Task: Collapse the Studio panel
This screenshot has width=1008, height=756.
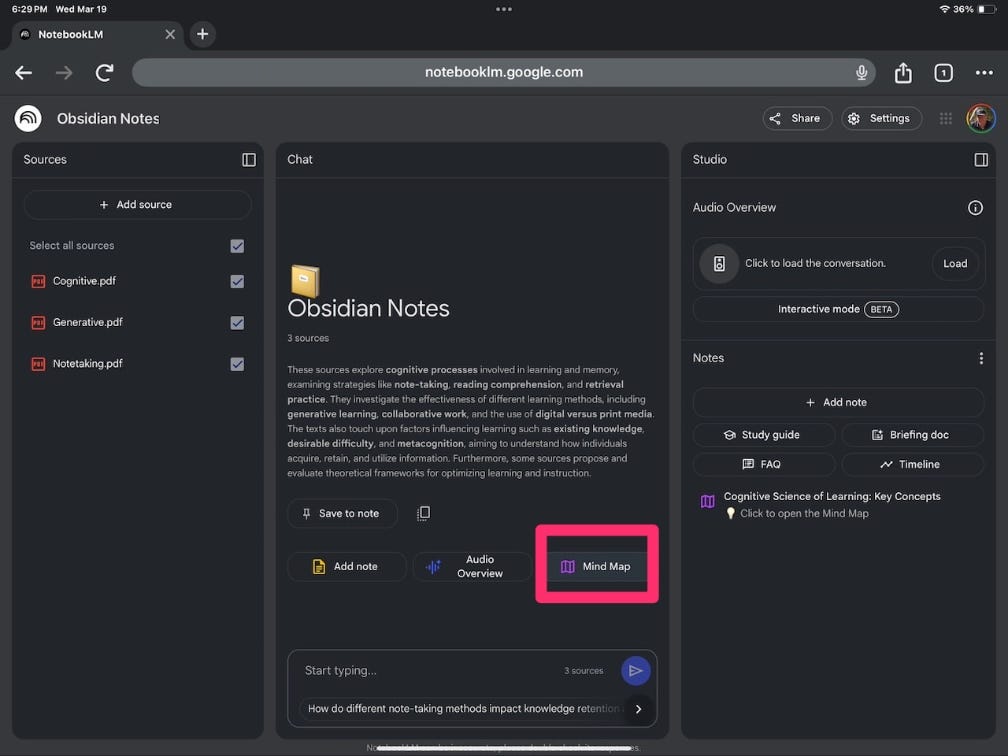Action: (x=981, y=159)
